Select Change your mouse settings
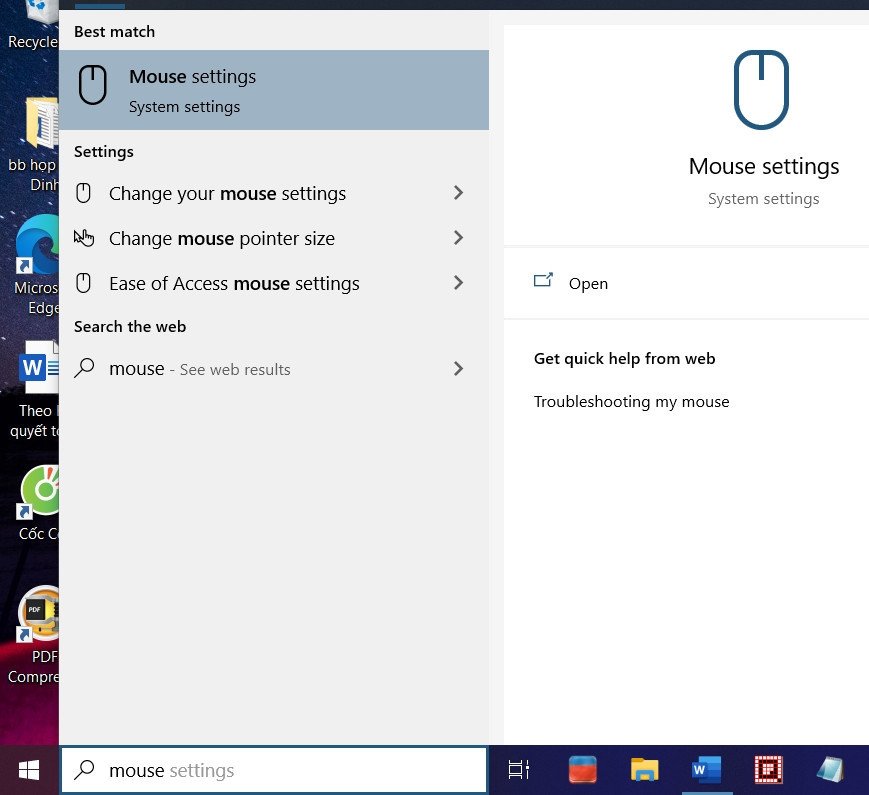 228,193
